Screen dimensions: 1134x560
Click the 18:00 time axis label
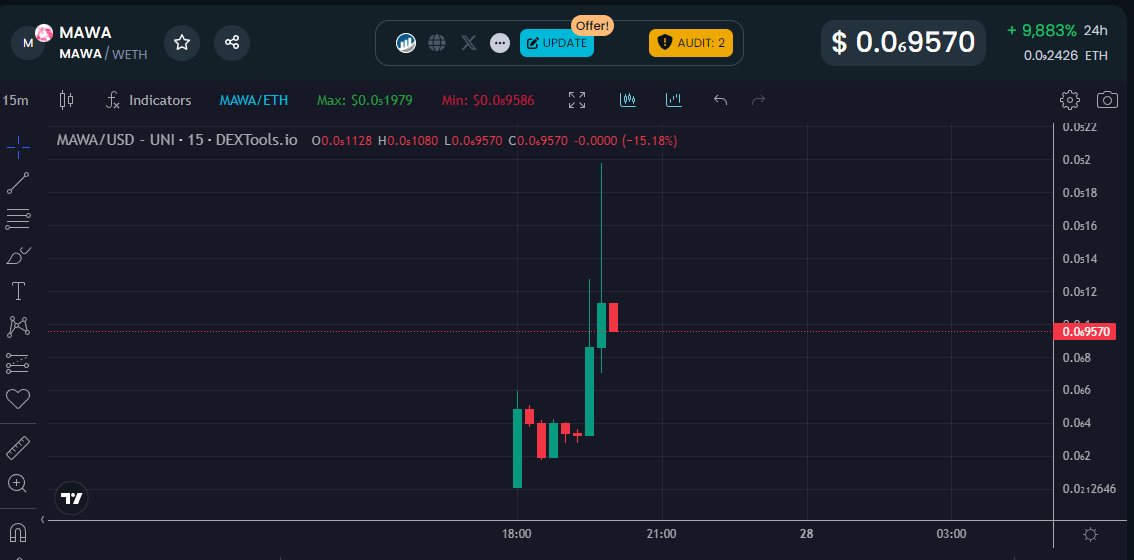(x=516, y=534)
